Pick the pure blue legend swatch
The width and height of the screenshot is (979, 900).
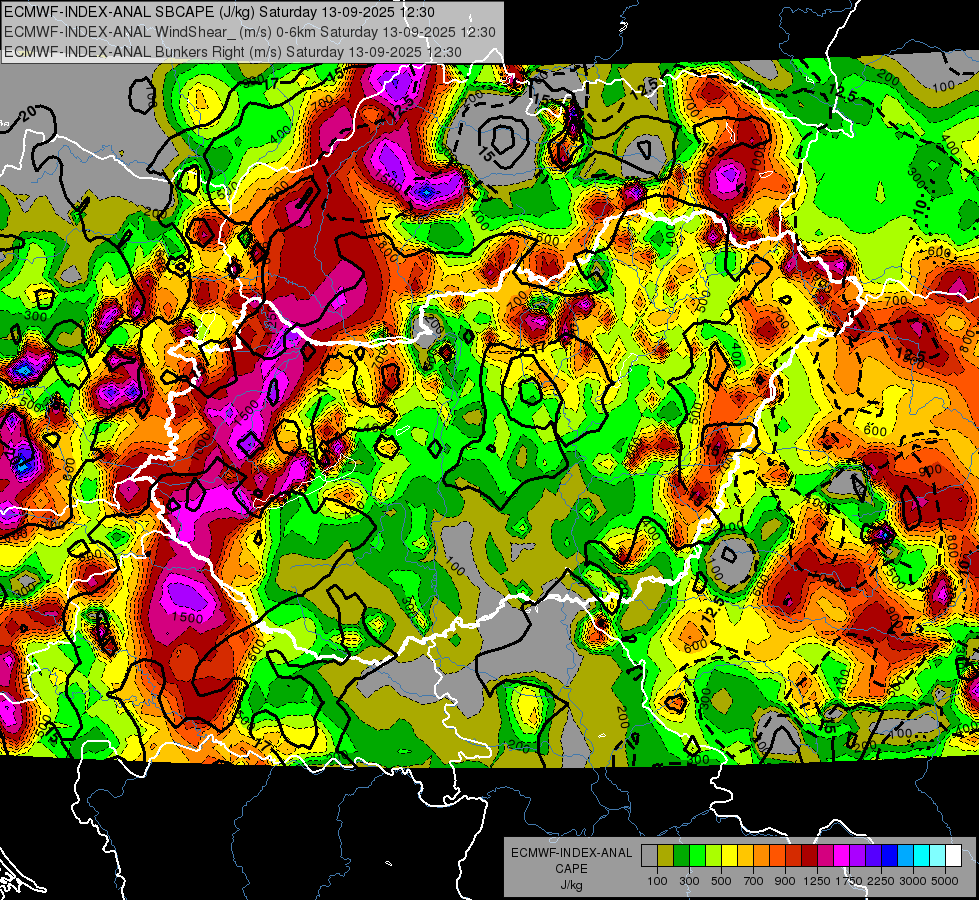(x=890, y=855)
